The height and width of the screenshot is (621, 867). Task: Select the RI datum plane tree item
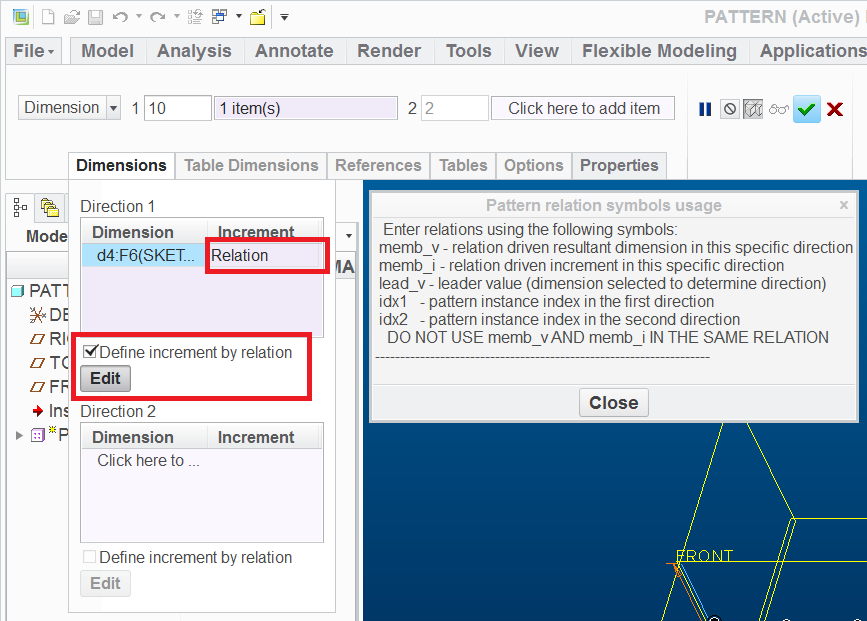[49, 339]
